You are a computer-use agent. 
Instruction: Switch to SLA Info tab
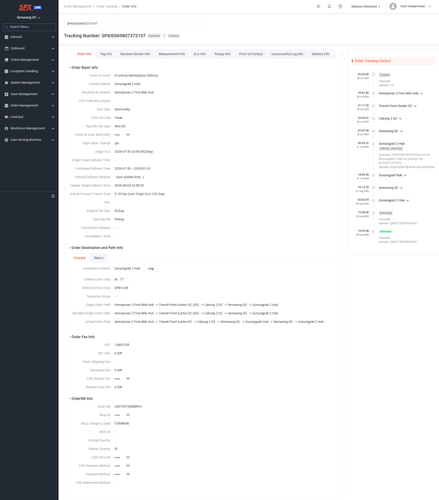coord(200,54)
